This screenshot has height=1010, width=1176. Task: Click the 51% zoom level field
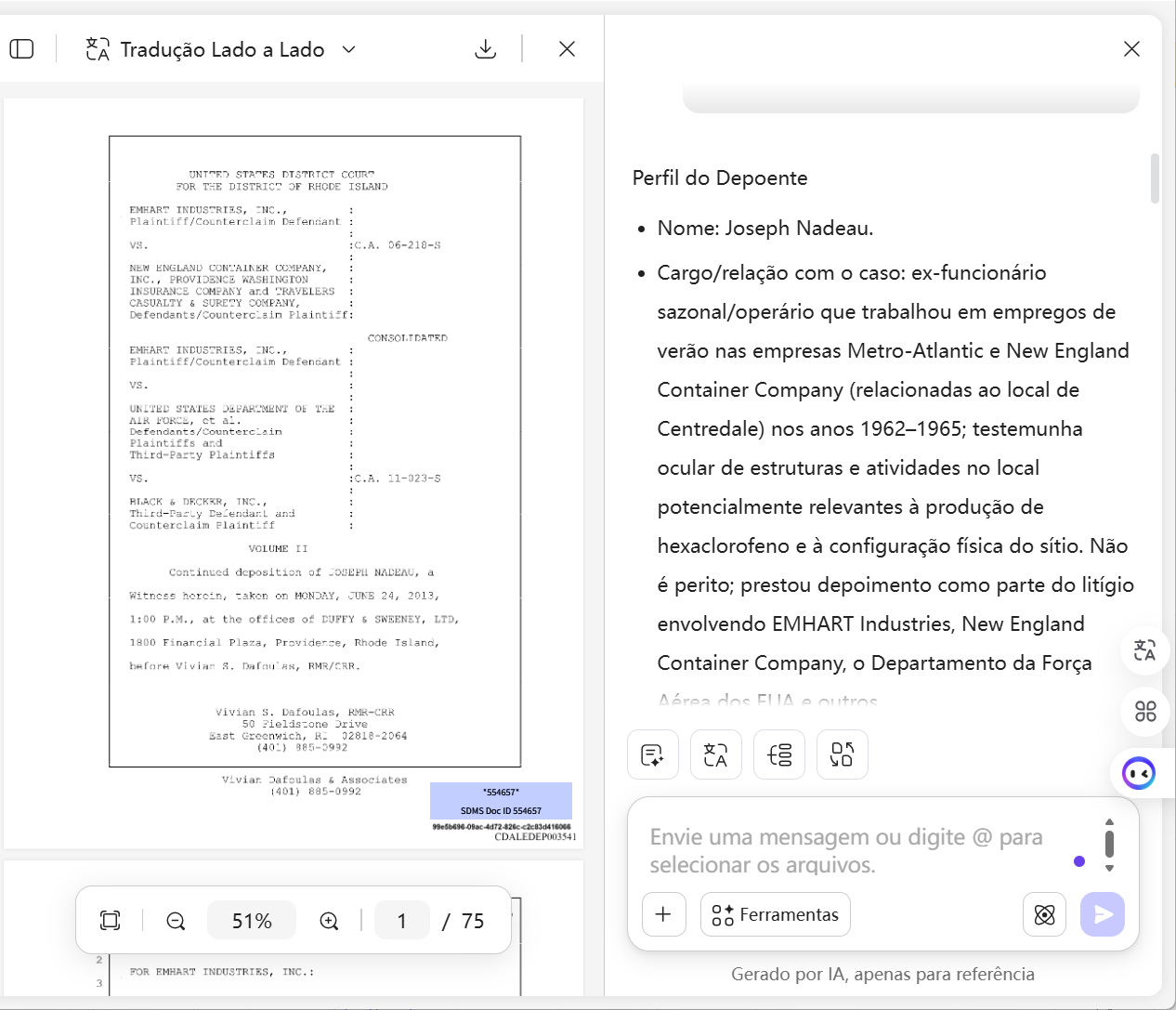click(x=252, y=921)
